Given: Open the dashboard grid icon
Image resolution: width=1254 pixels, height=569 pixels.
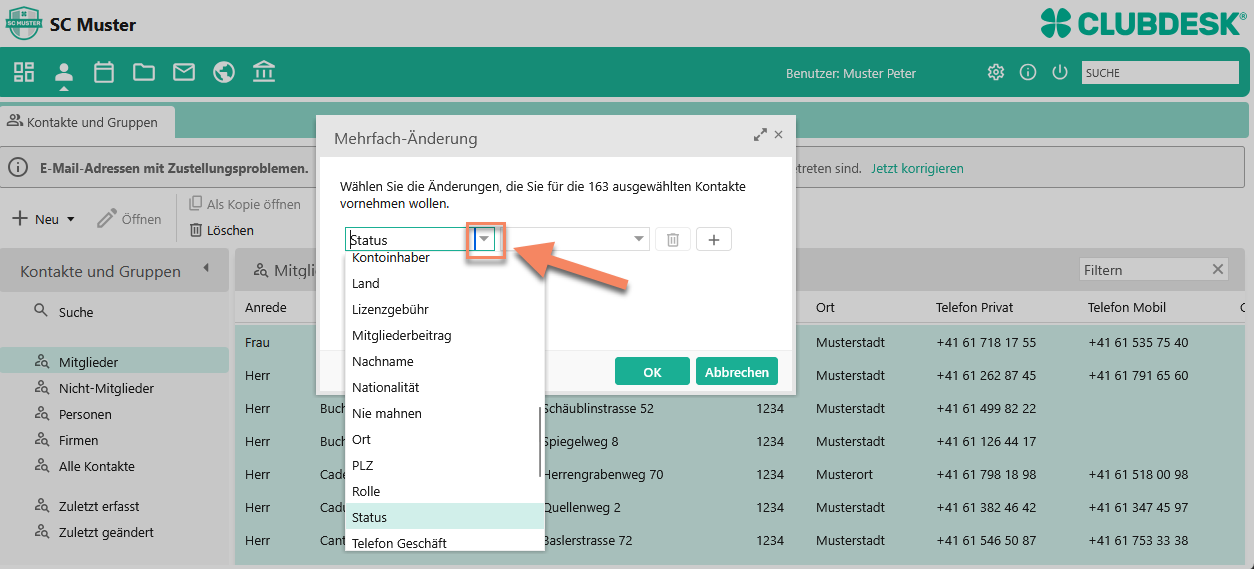Looking at the screenshot, I should click(x=24, y=72).
